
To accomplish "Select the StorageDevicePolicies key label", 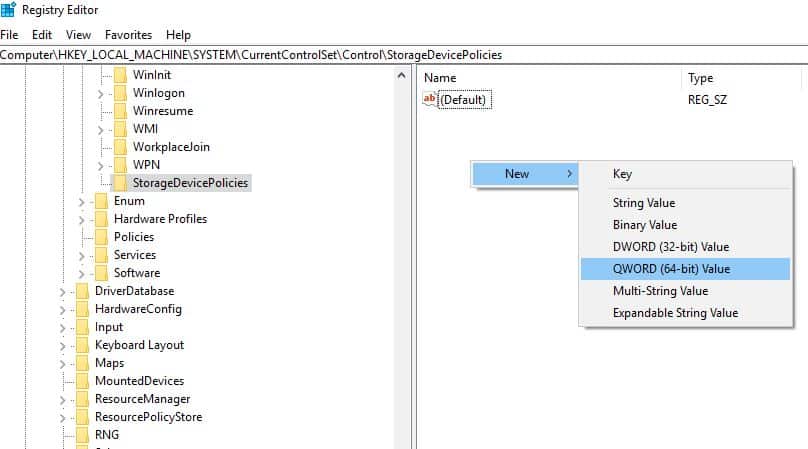I will (x=190, y=183).
